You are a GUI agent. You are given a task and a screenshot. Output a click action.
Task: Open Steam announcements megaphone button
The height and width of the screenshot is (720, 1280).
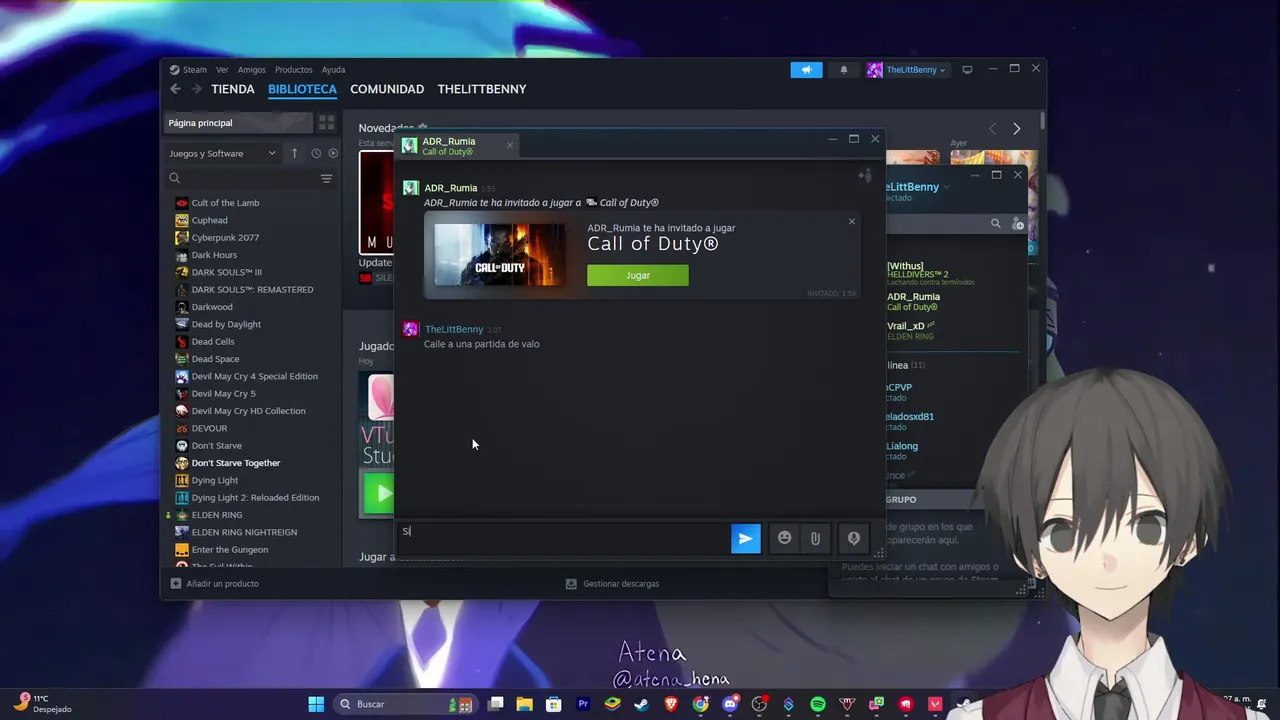(x=806, y=70)
